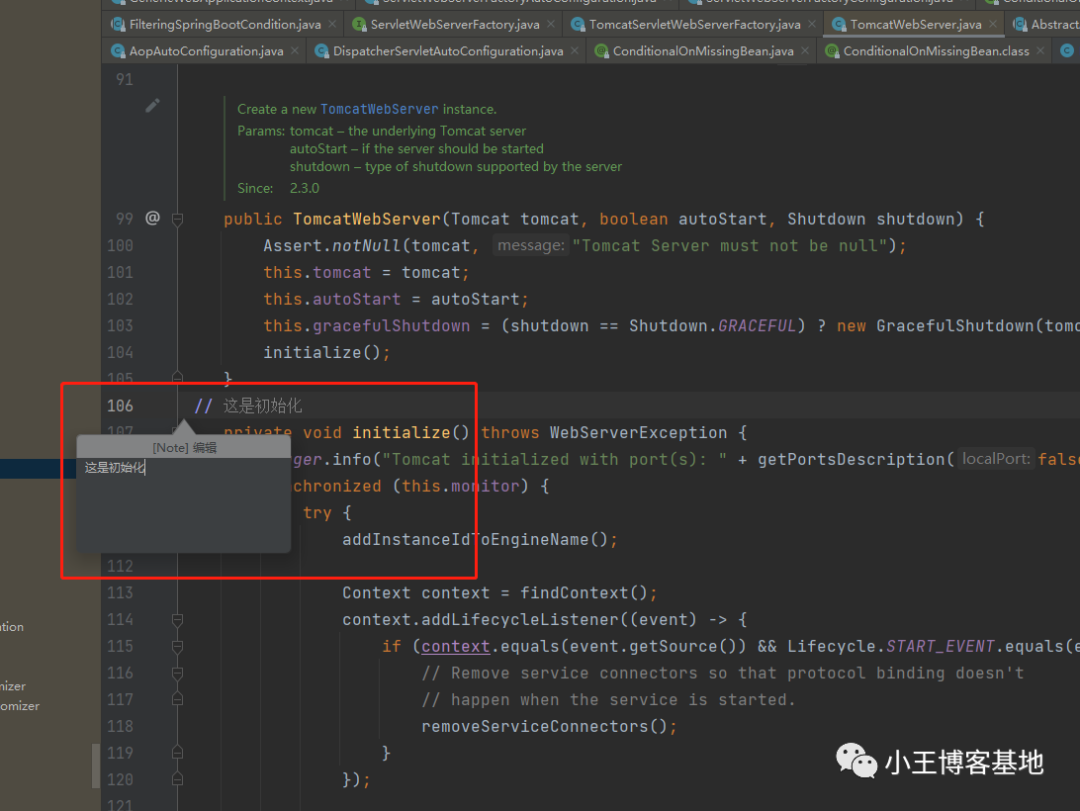Click the pencil edit-doc icon in gutter
The image size is (1080, 811).
point(152,105)
